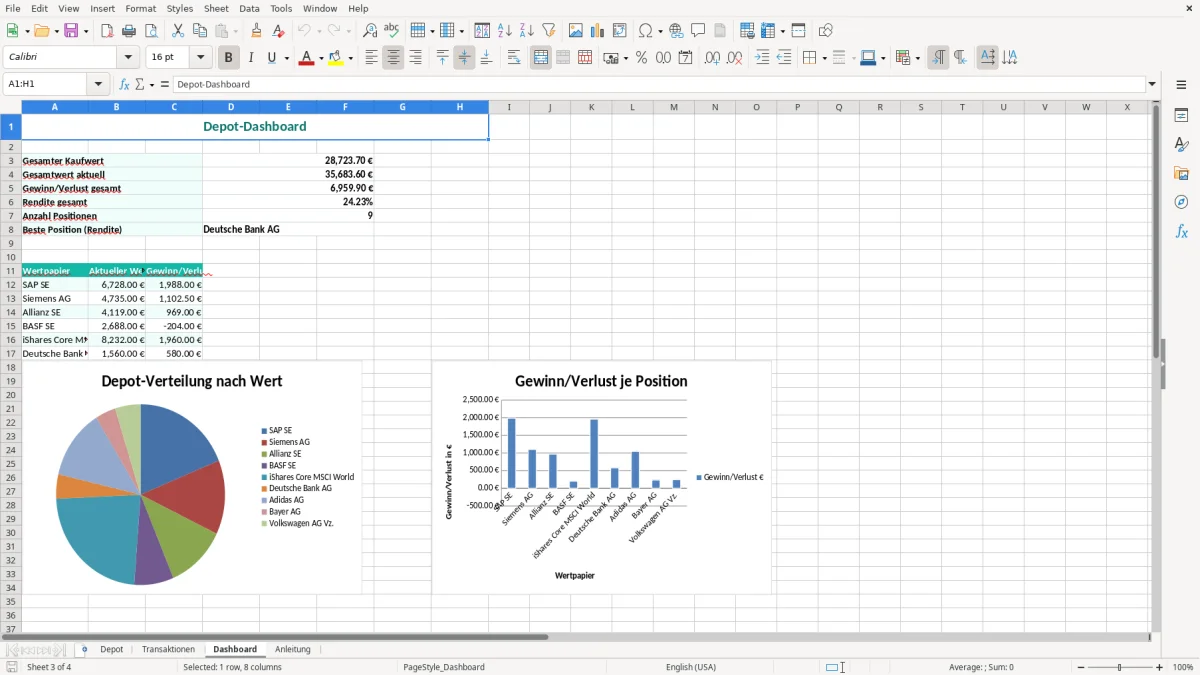Viewport: 1200px width, 675px height.
Task: Open the Data menu
Action: [249, 8]
